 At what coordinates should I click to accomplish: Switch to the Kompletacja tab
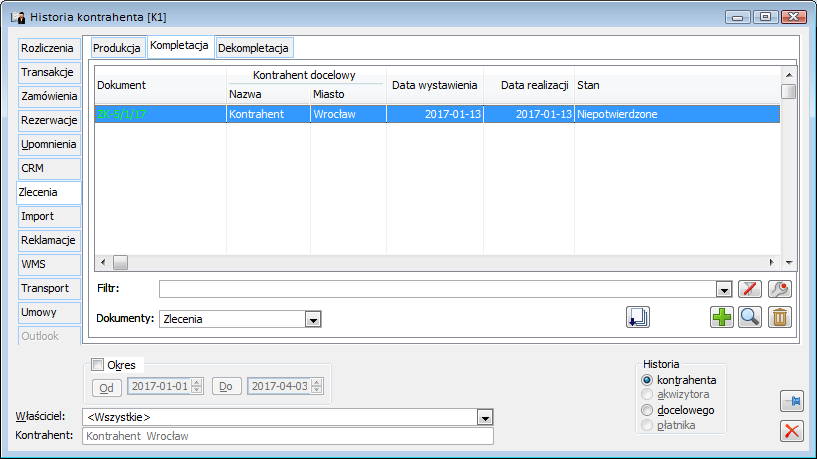pos(179,46)
